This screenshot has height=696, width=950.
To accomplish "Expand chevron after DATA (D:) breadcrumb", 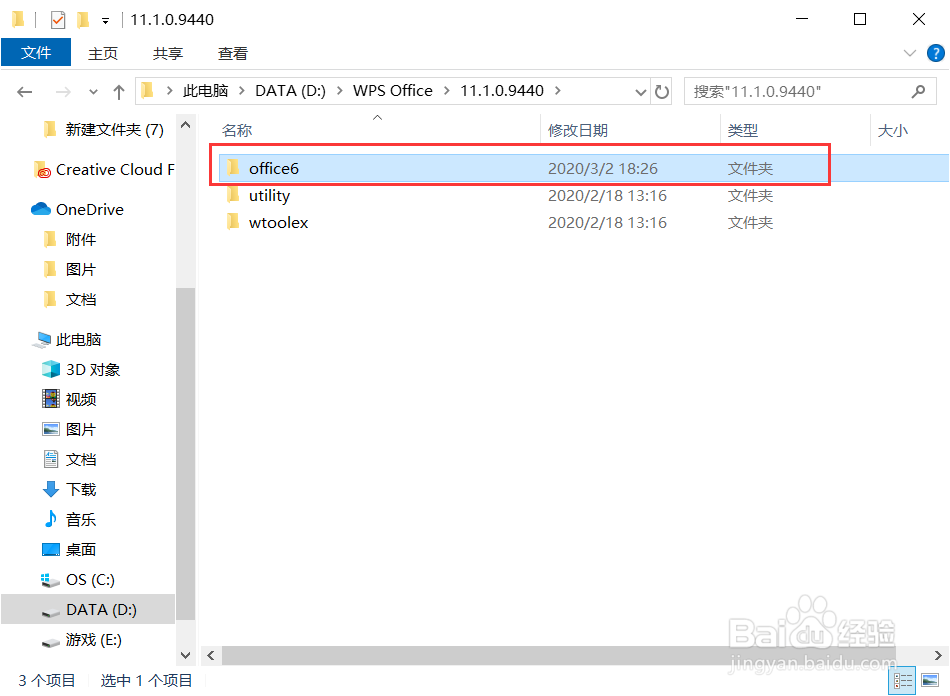I will click(340, 91).
